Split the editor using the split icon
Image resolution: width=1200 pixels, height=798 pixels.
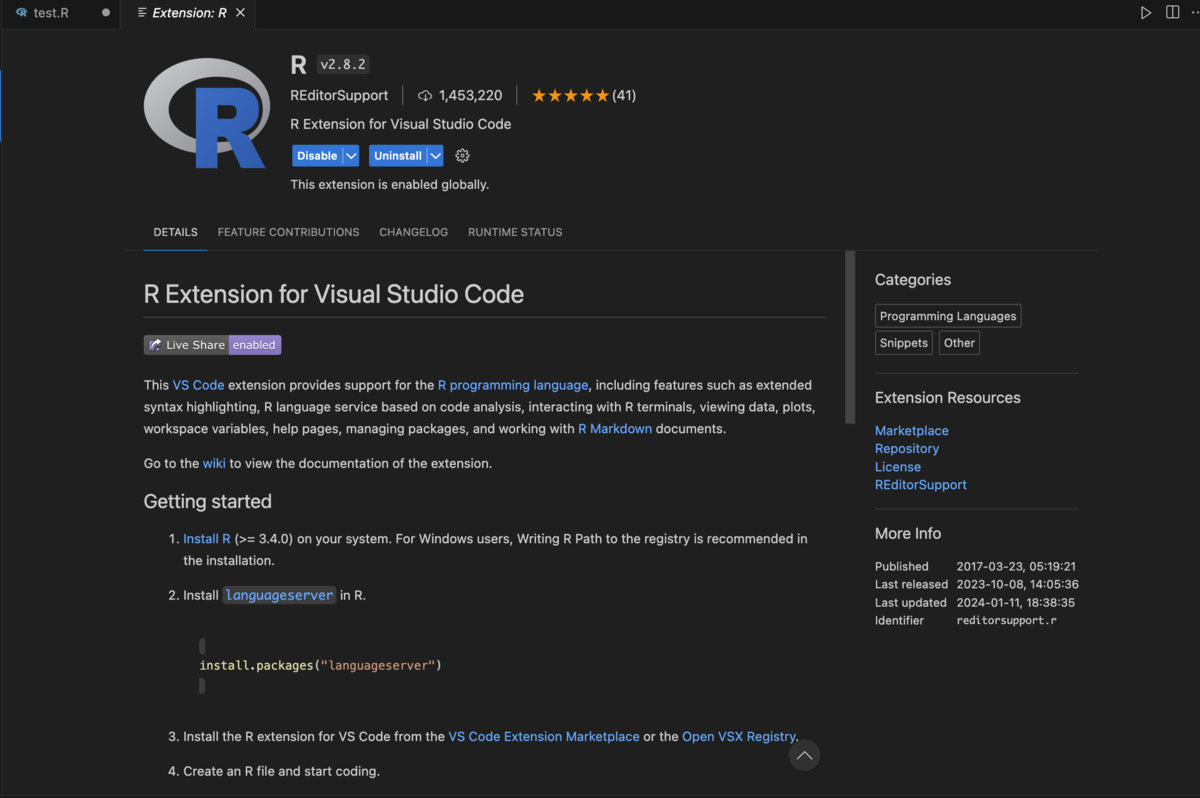(x=1171, y=12)
